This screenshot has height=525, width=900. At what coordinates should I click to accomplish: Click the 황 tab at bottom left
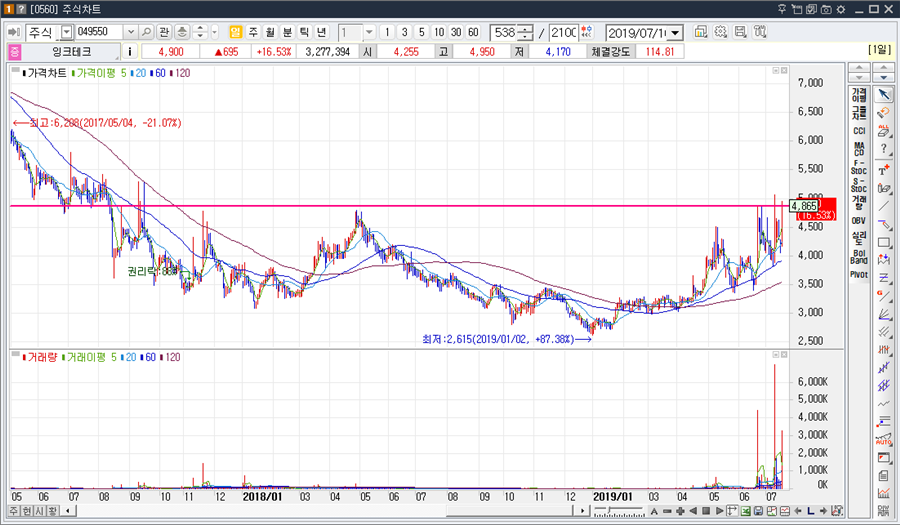[x=52, y=510]
